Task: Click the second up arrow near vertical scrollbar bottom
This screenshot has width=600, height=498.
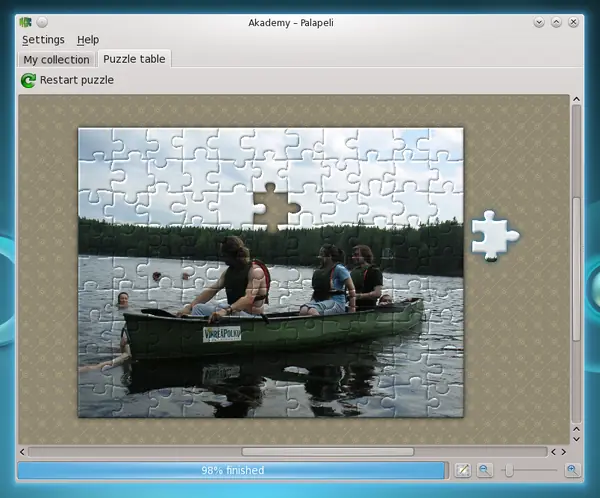Action: pyautogui.click(x=576, y=429)
